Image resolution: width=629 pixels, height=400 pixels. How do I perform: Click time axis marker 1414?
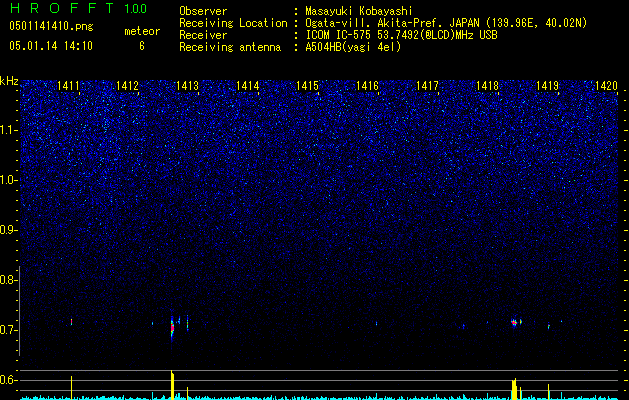[248, 85]
